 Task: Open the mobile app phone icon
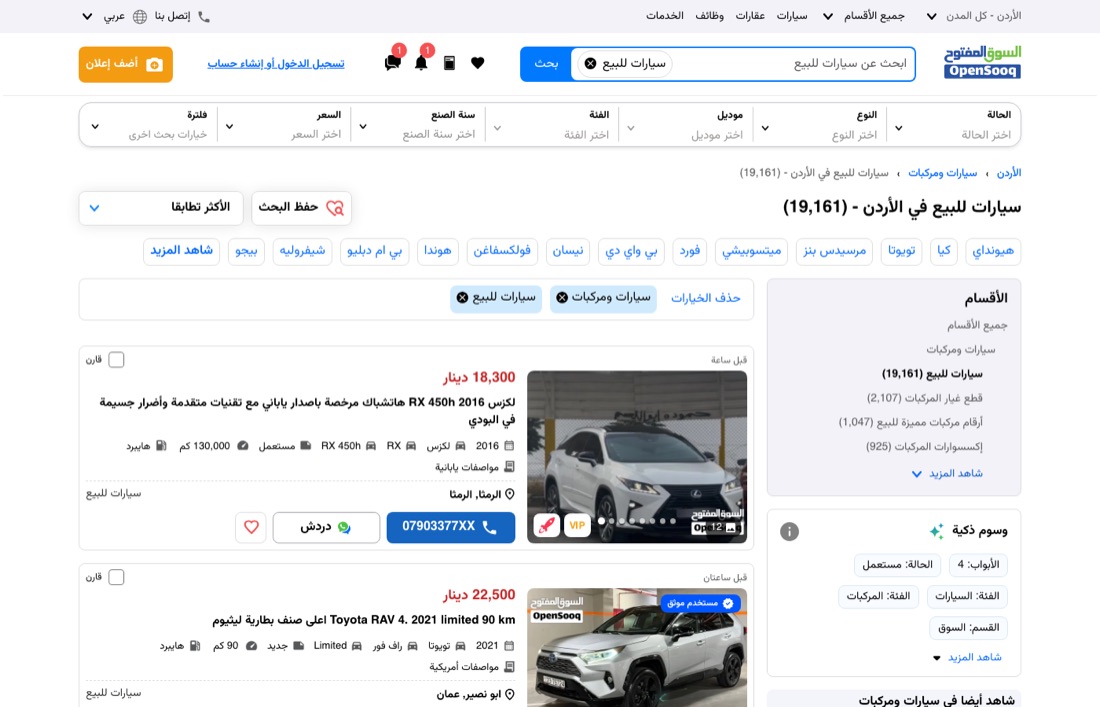[x=450, y=63]
